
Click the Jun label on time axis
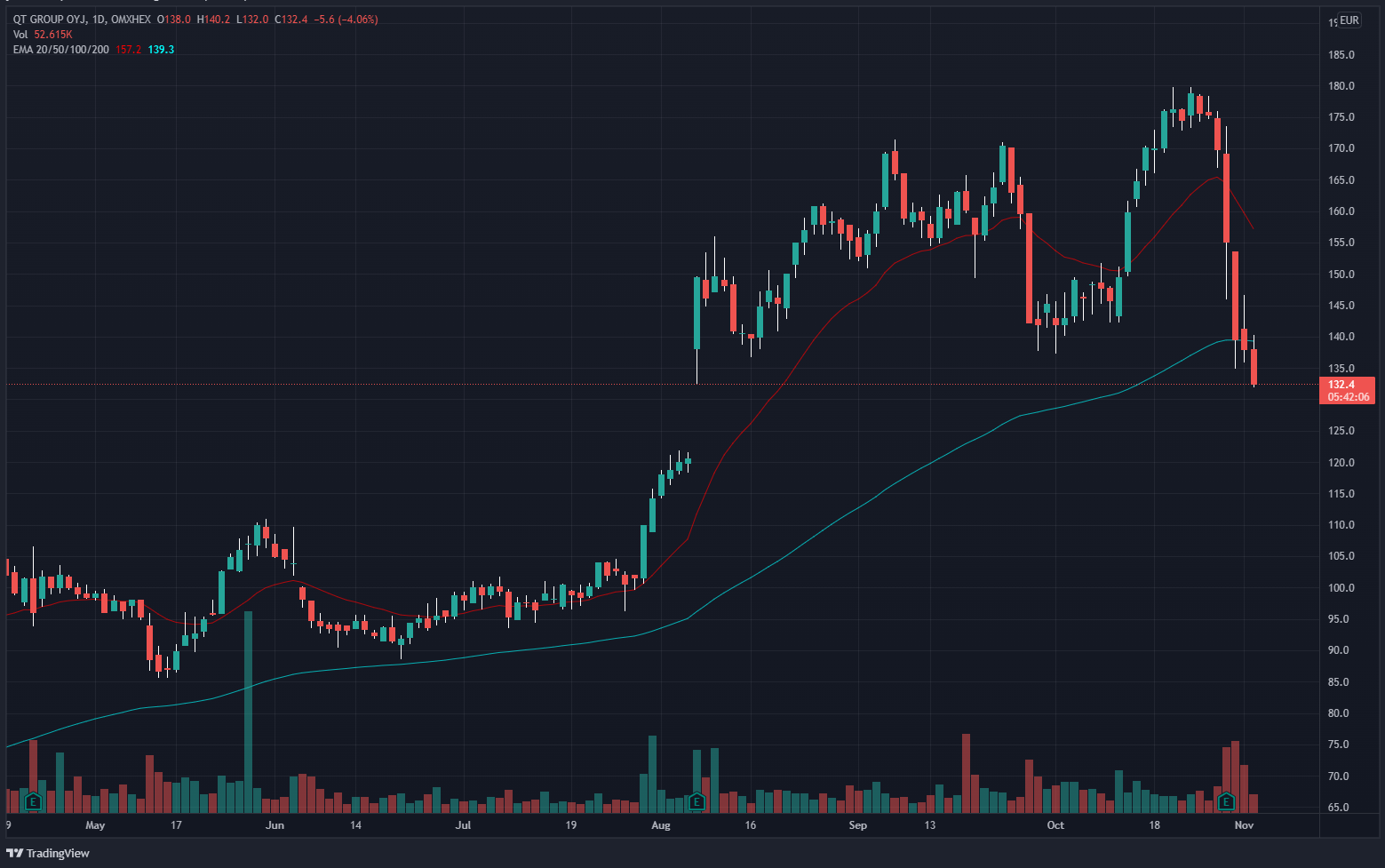[275, 825]
